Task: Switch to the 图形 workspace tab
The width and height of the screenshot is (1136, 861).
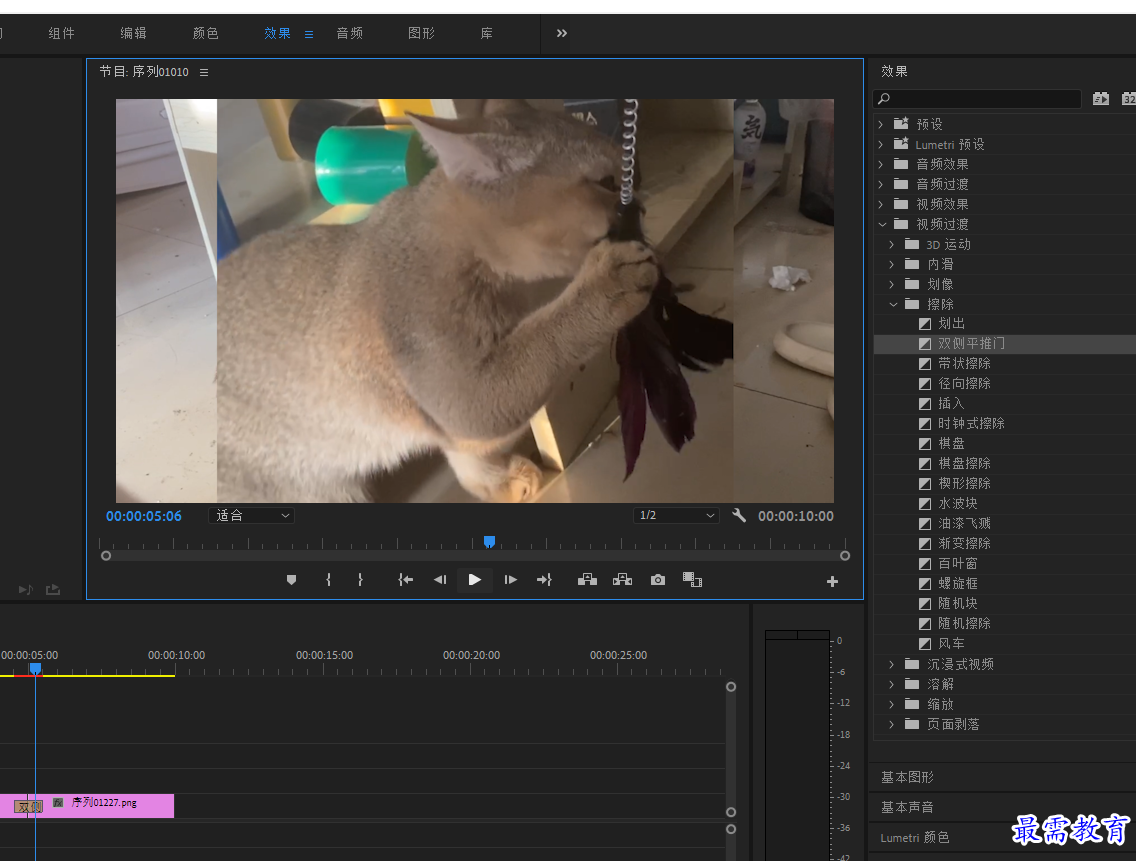Action: click(421, 33)
